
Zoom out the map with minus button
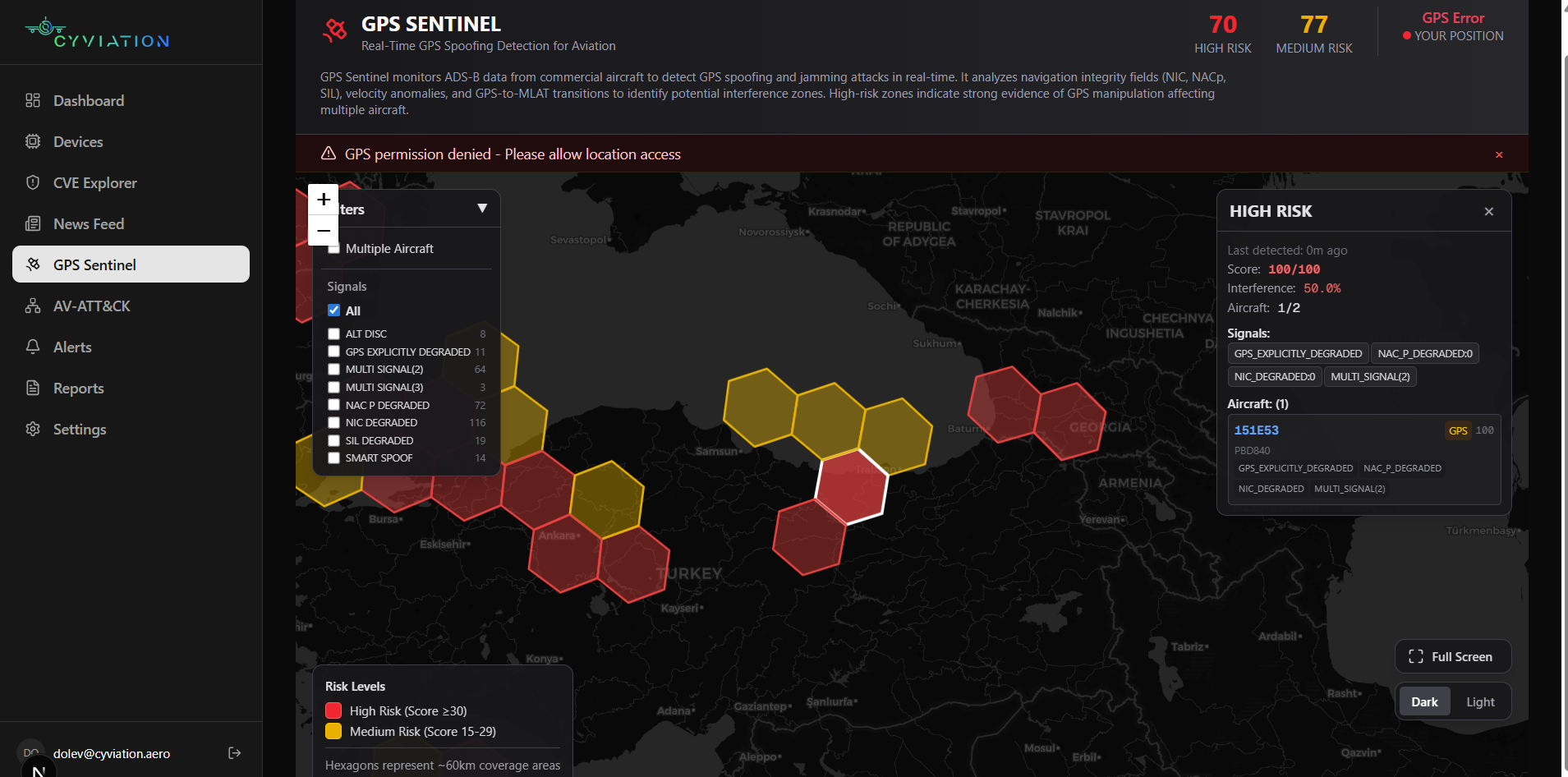point(324,231)
